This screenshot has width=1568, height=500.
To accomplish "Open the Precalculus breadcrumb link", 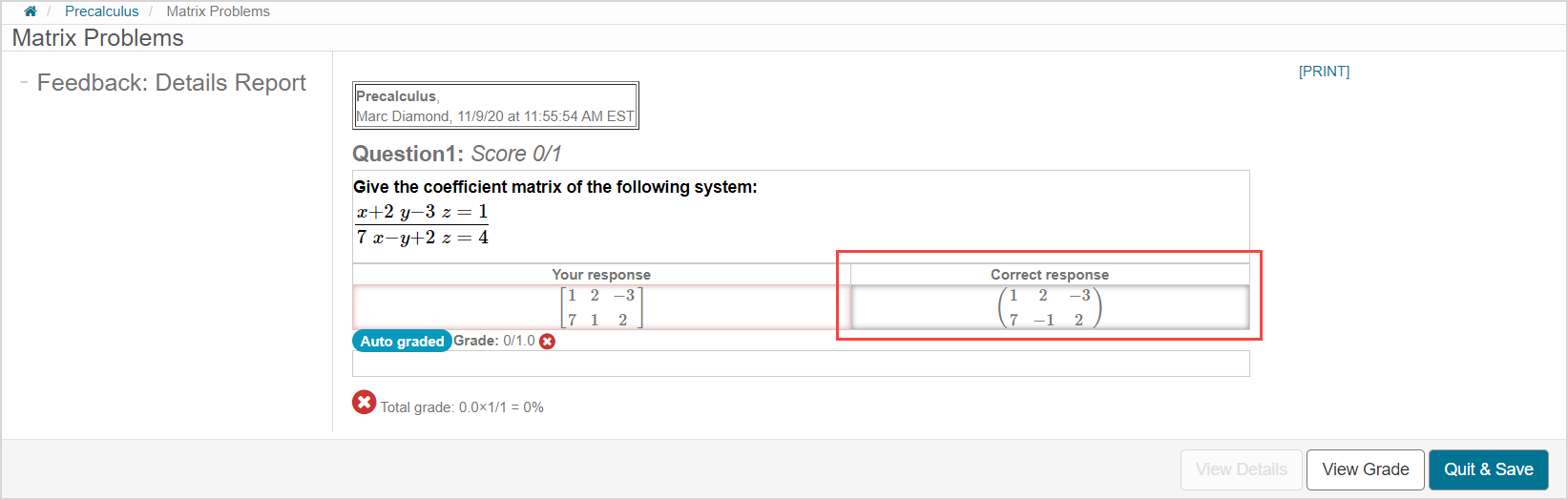I will [101, 11].
